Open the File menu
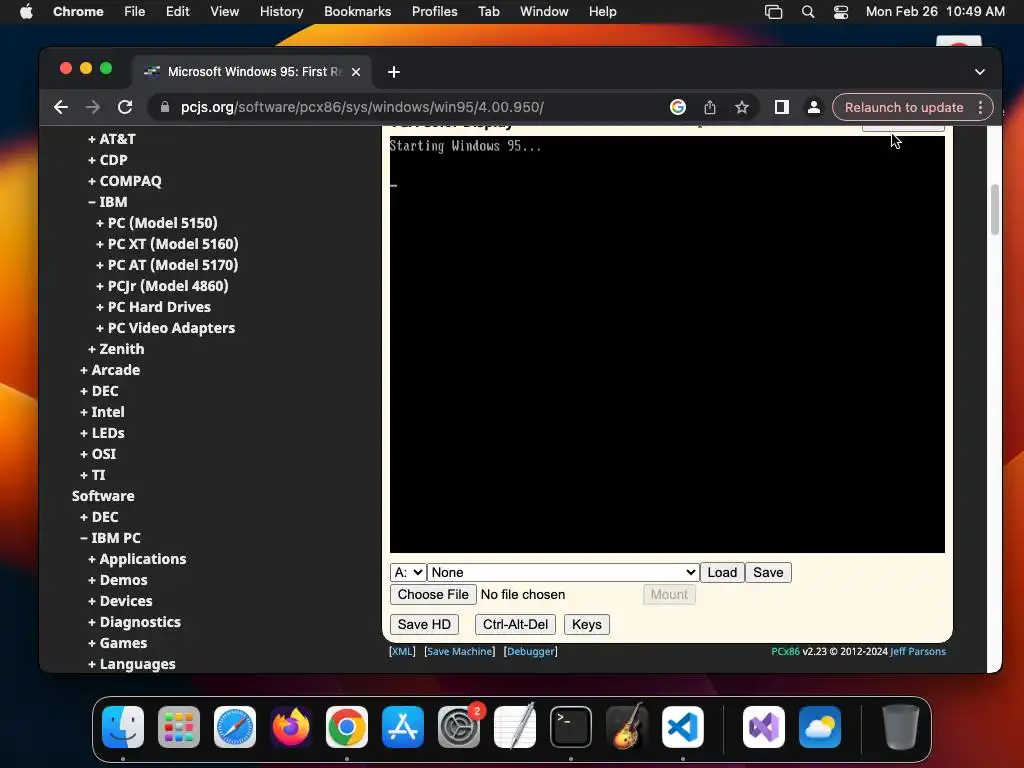The height and width of the screenshot is (768, 1024). click(135, 12)
